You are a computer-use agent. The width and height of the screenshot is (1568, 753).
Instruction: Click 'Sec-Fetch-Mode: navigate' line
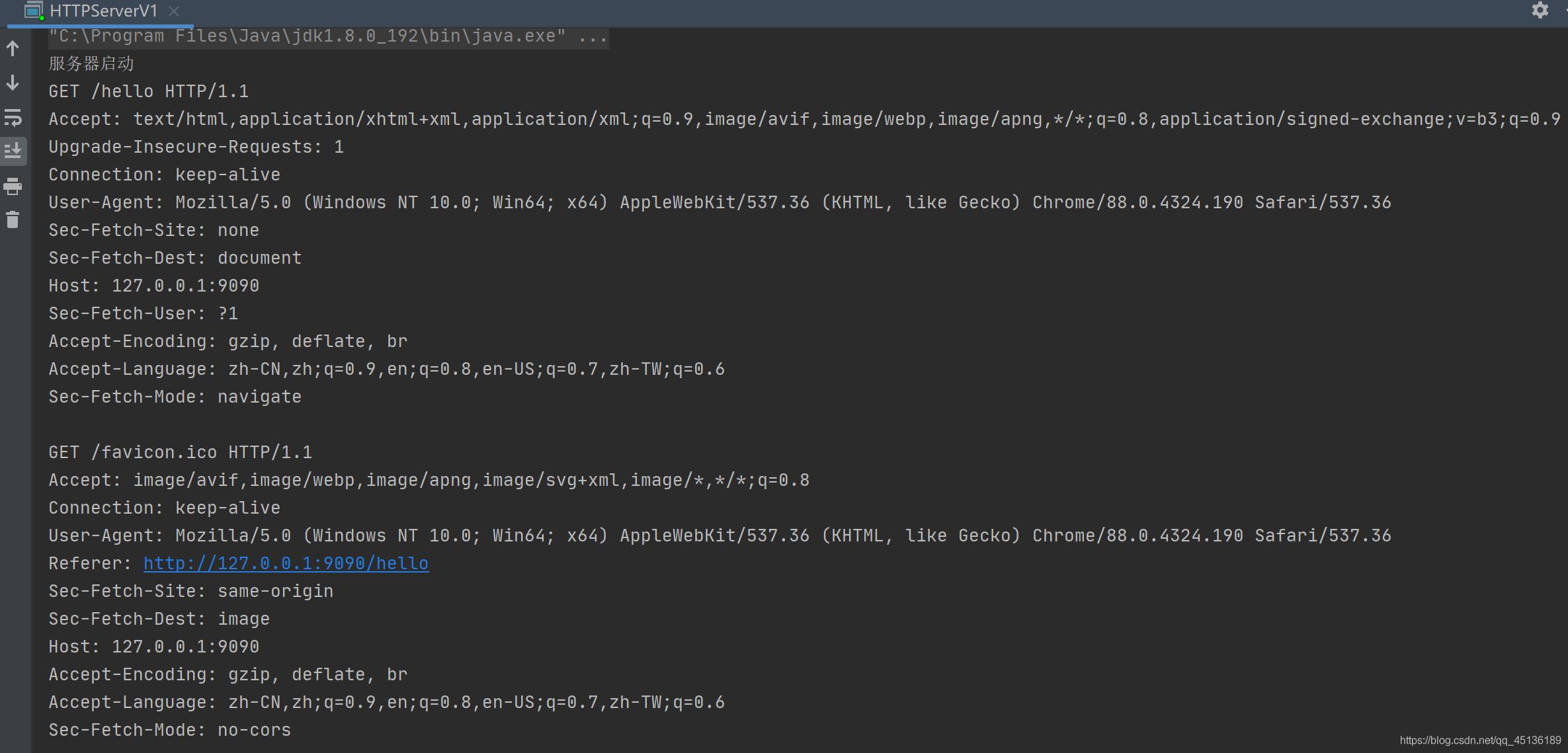175,397
